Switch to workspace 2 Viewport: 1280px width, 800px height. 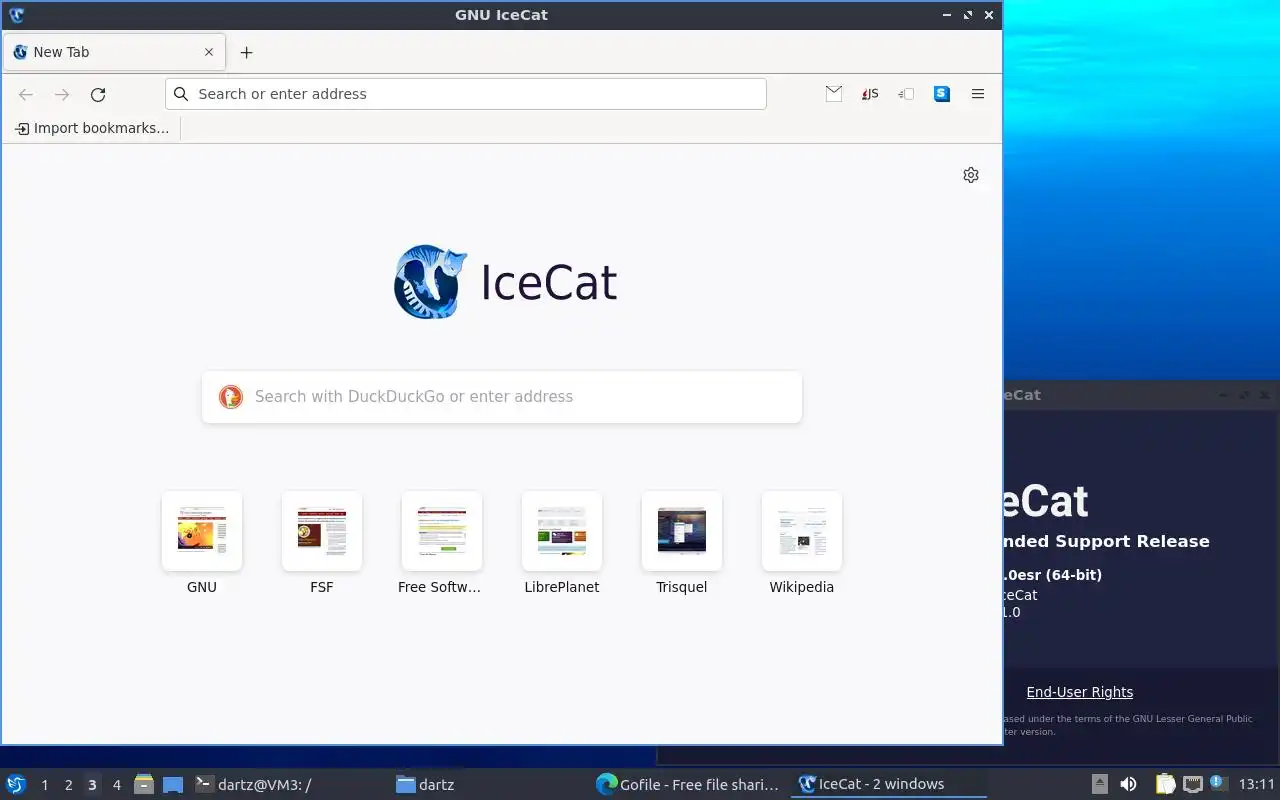(x=69, y=785)
